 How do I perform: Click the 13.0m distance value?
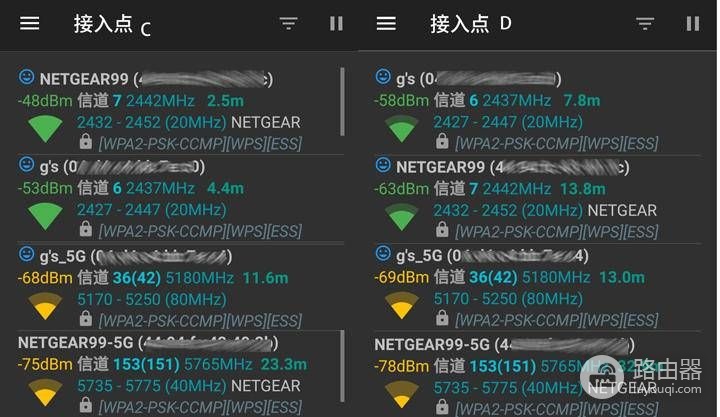coord(622,277)
